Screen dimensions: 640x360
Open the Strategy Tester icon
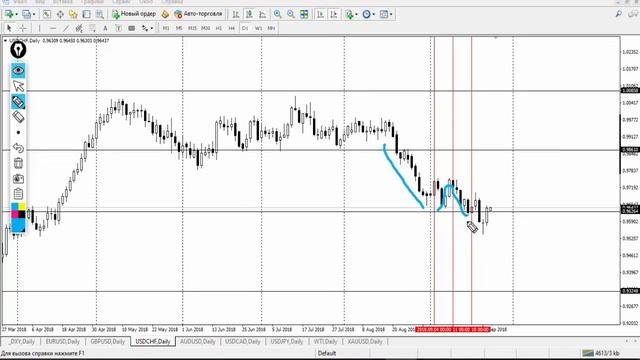[100, 14]
